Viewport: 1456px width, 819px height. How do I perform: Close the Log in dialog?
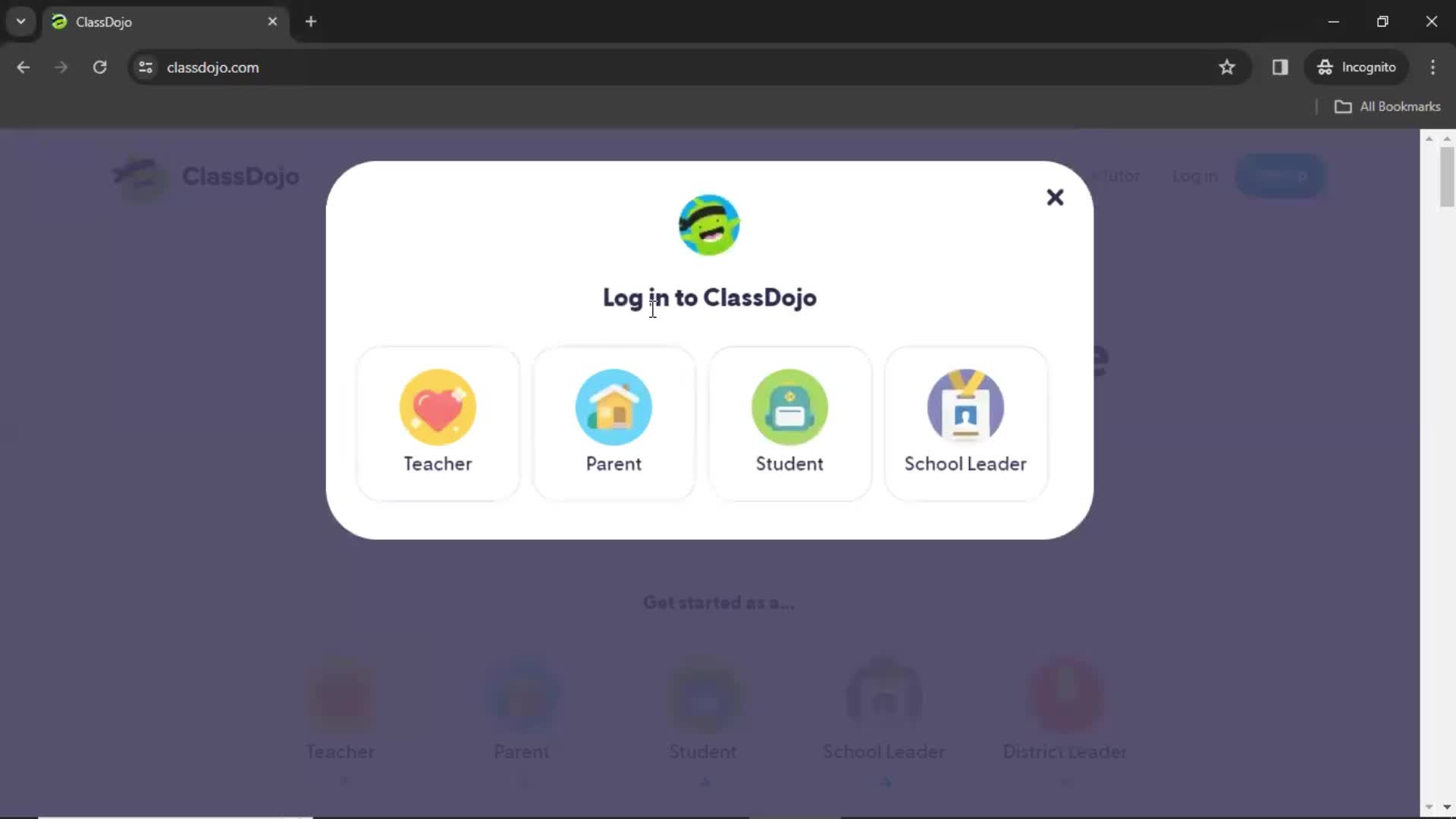(1055, 196)
